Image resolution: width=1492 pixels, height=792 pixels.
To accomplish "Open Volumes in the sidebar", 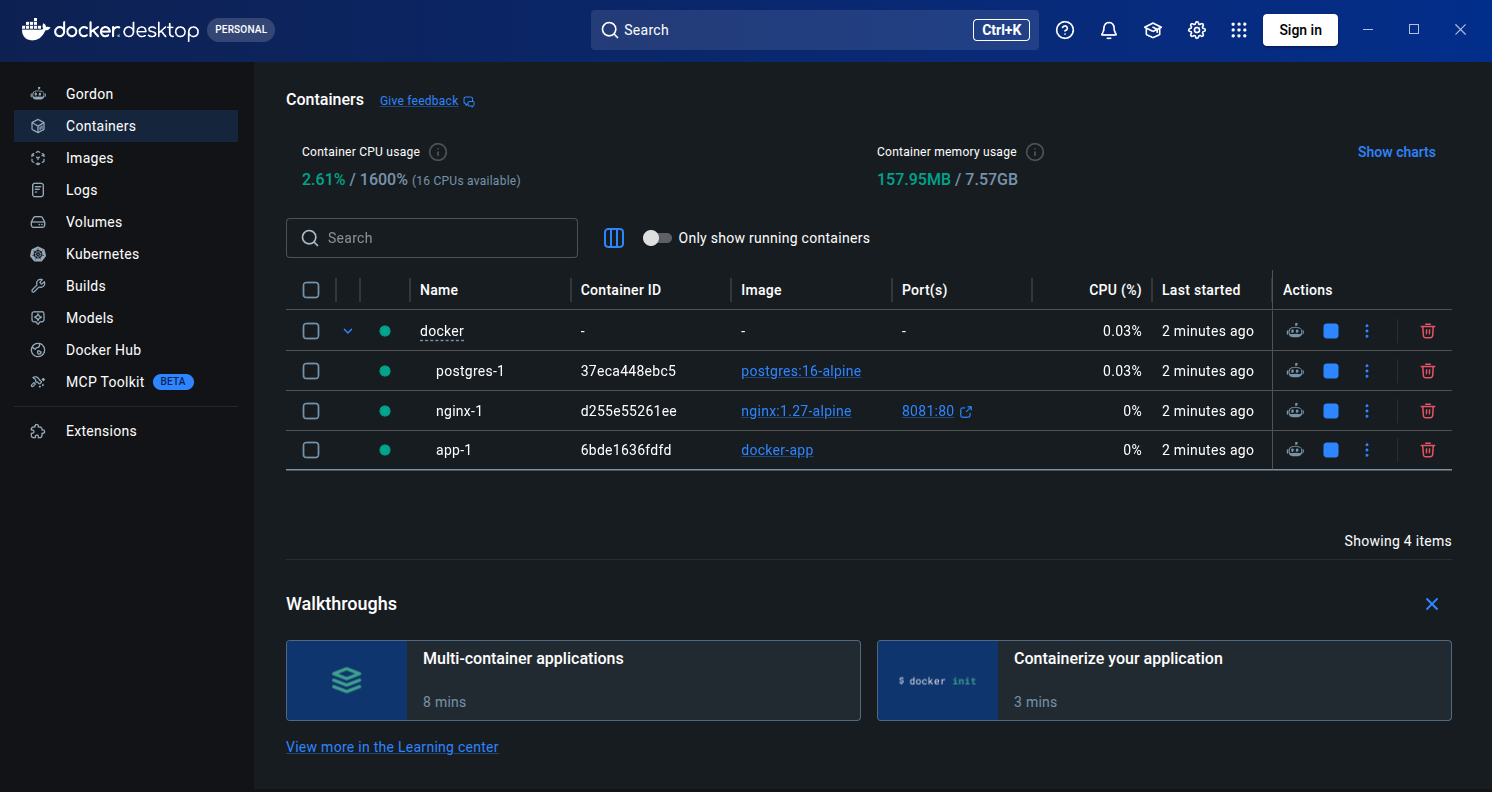I will 126,222.
